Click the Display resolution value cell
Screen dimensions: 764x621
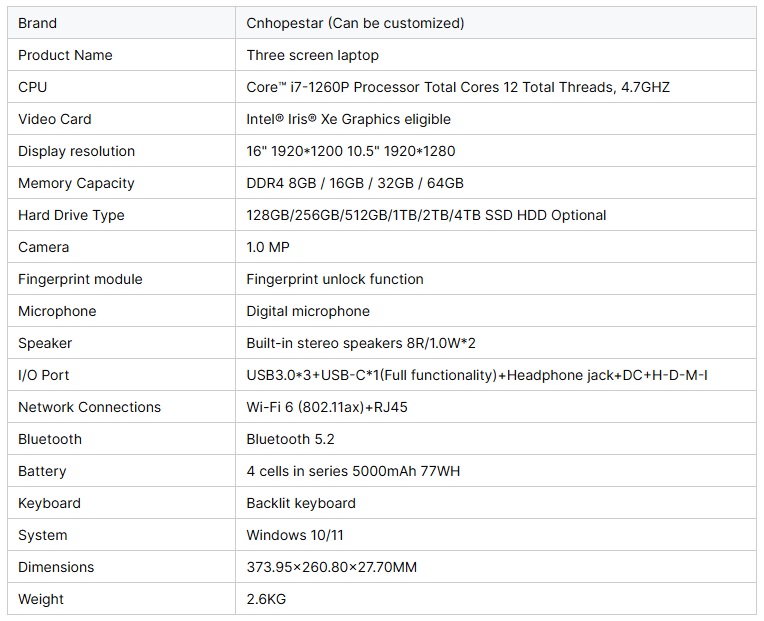click(350, 151)
